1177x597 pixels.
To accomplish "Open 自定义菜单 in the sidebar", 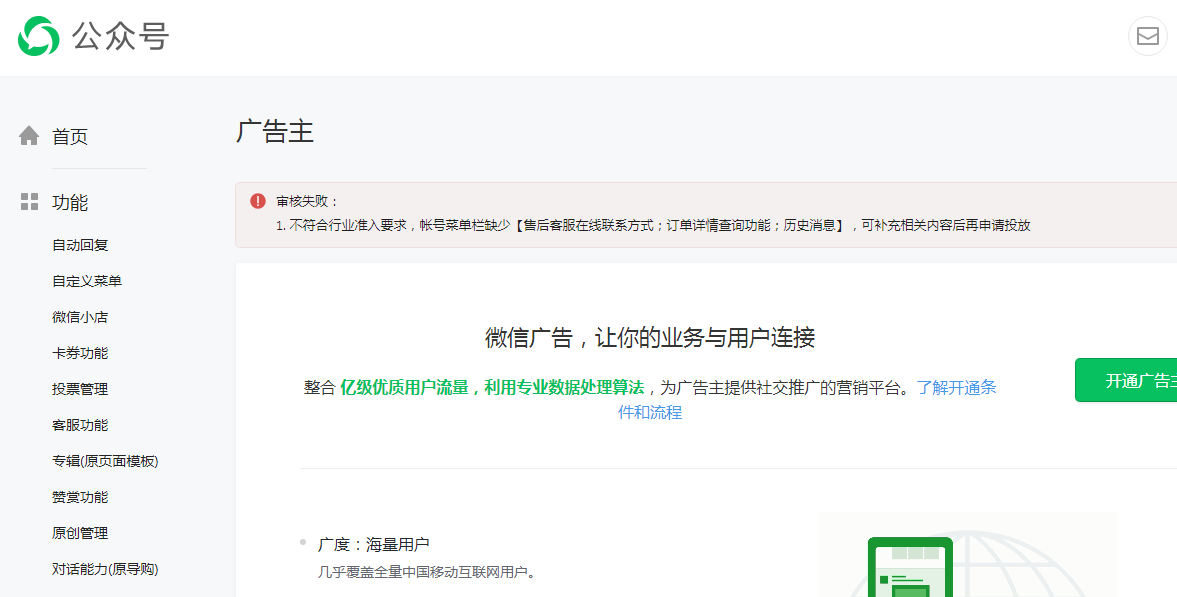I will [87, 281].
